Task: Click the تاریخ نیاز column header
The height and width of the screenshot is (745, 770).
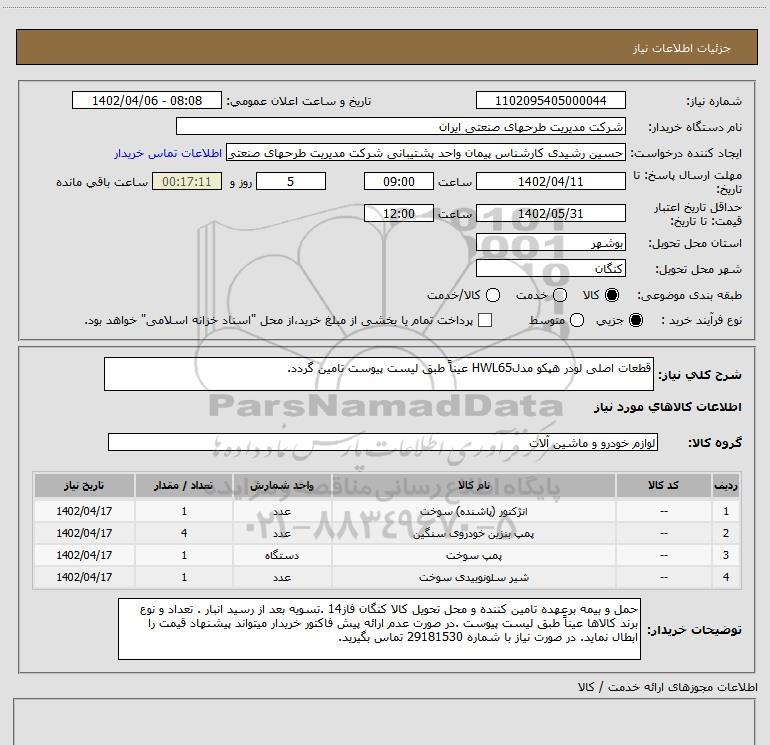Action: 84,485
